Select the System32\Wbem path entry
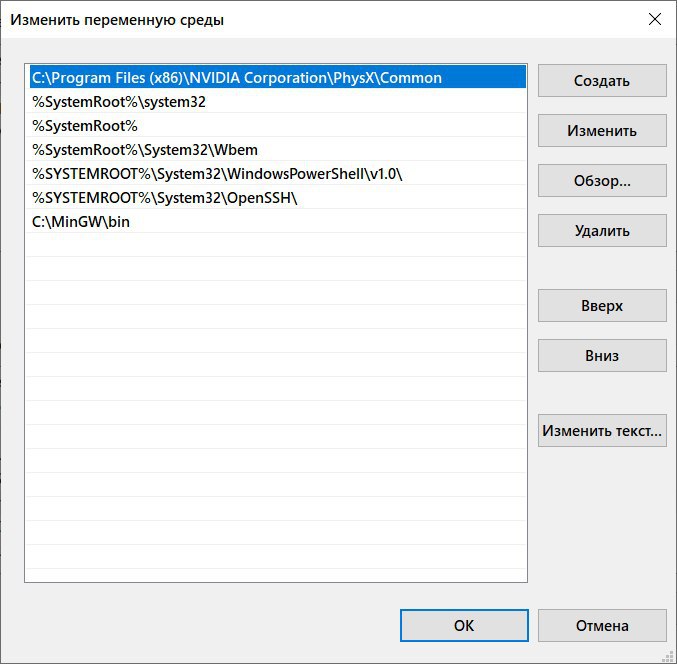 pos(145,149)
